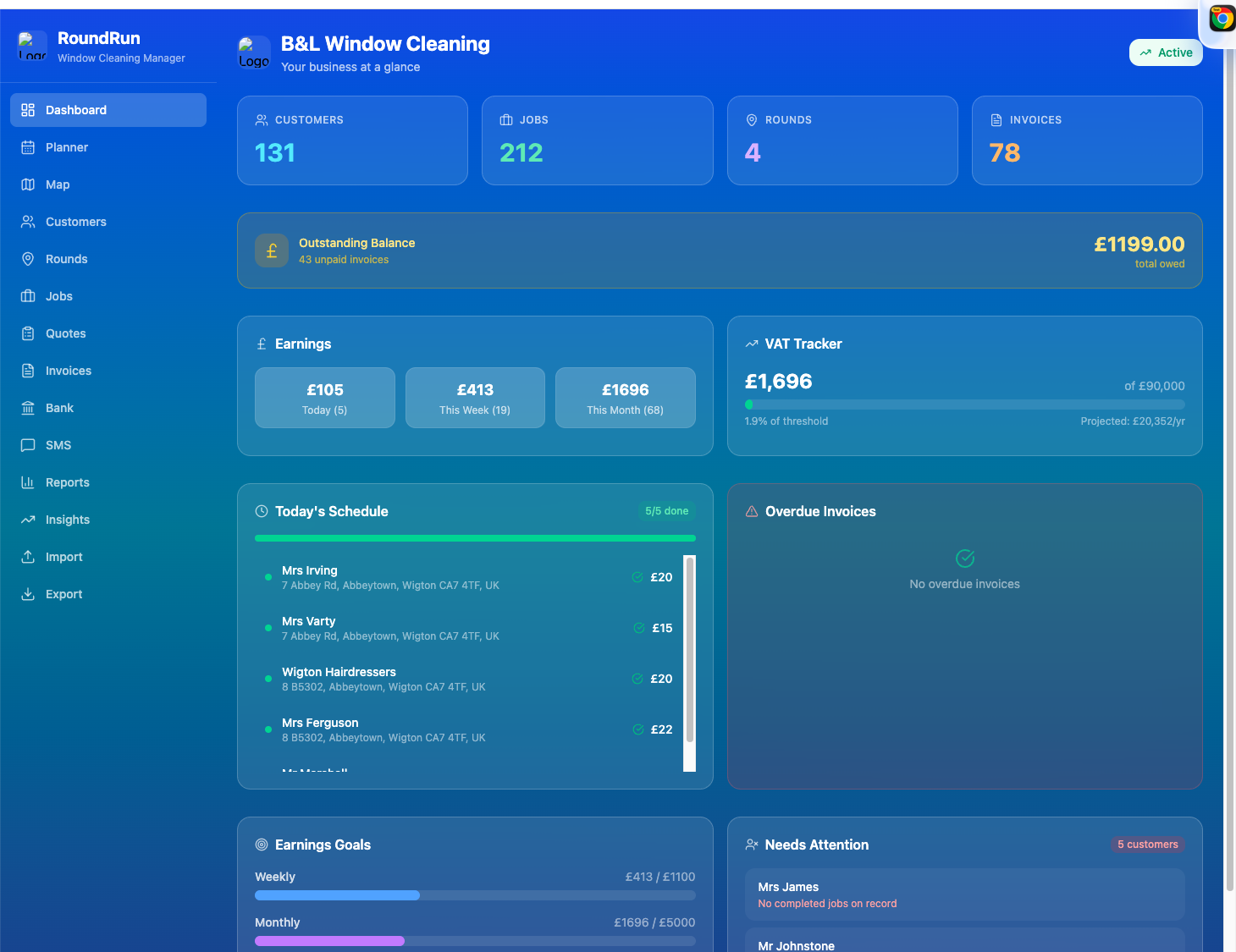The image size is (1236, 952).
Task: Click the Invoices document icon in sidebar
Action: pyautogui.click(x=28, y=371)
